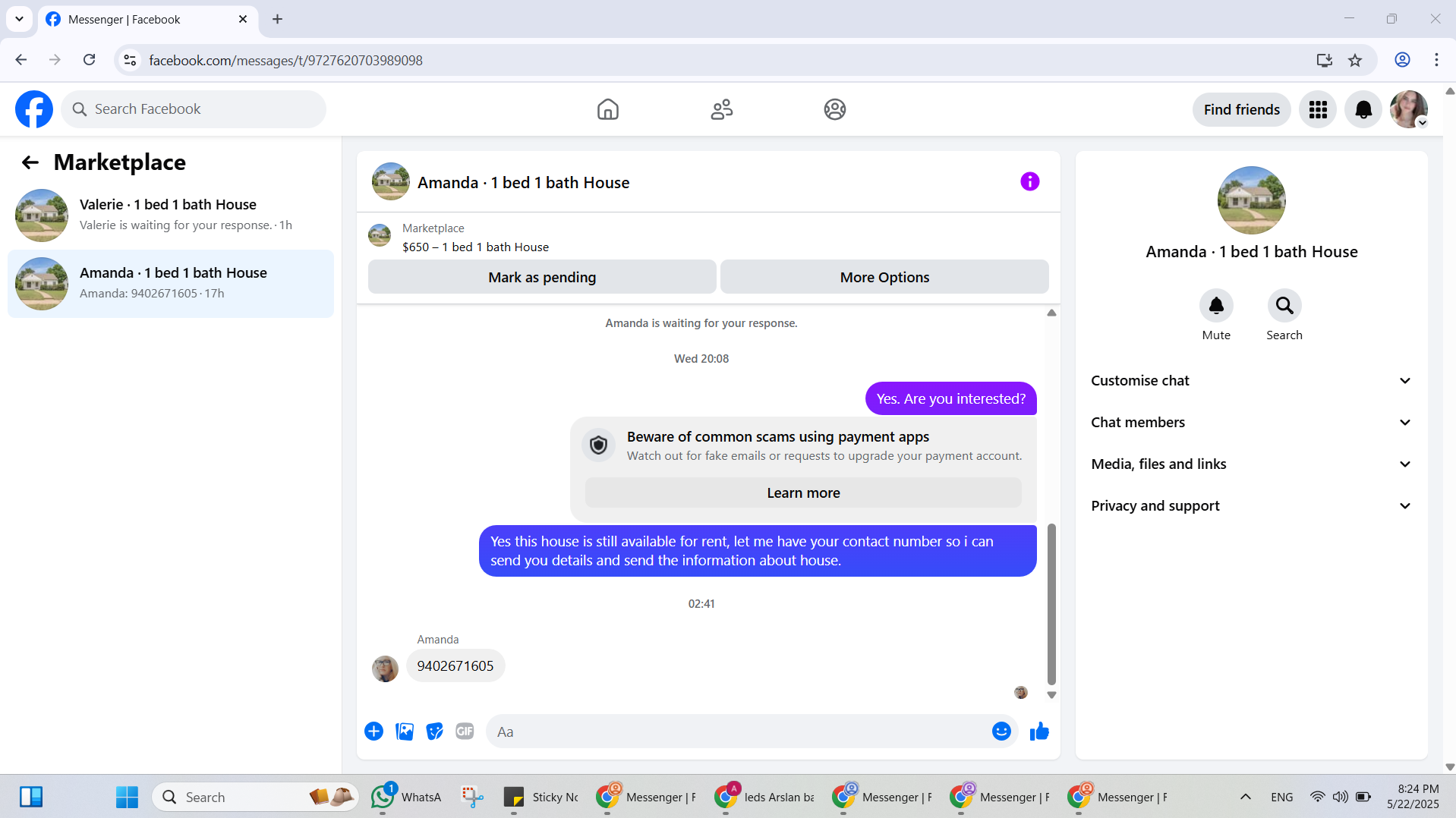Focus the Search Facebook field
1456x818 pixels.
194,109
